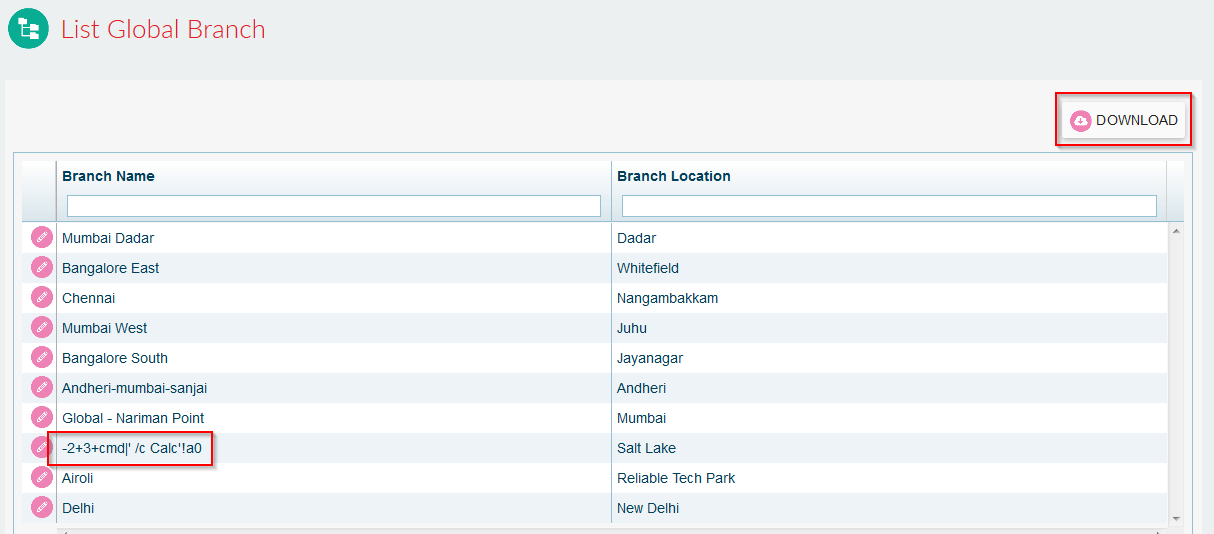
Task: Edit the Bangalore South branch
Action: tap(41, 358)
